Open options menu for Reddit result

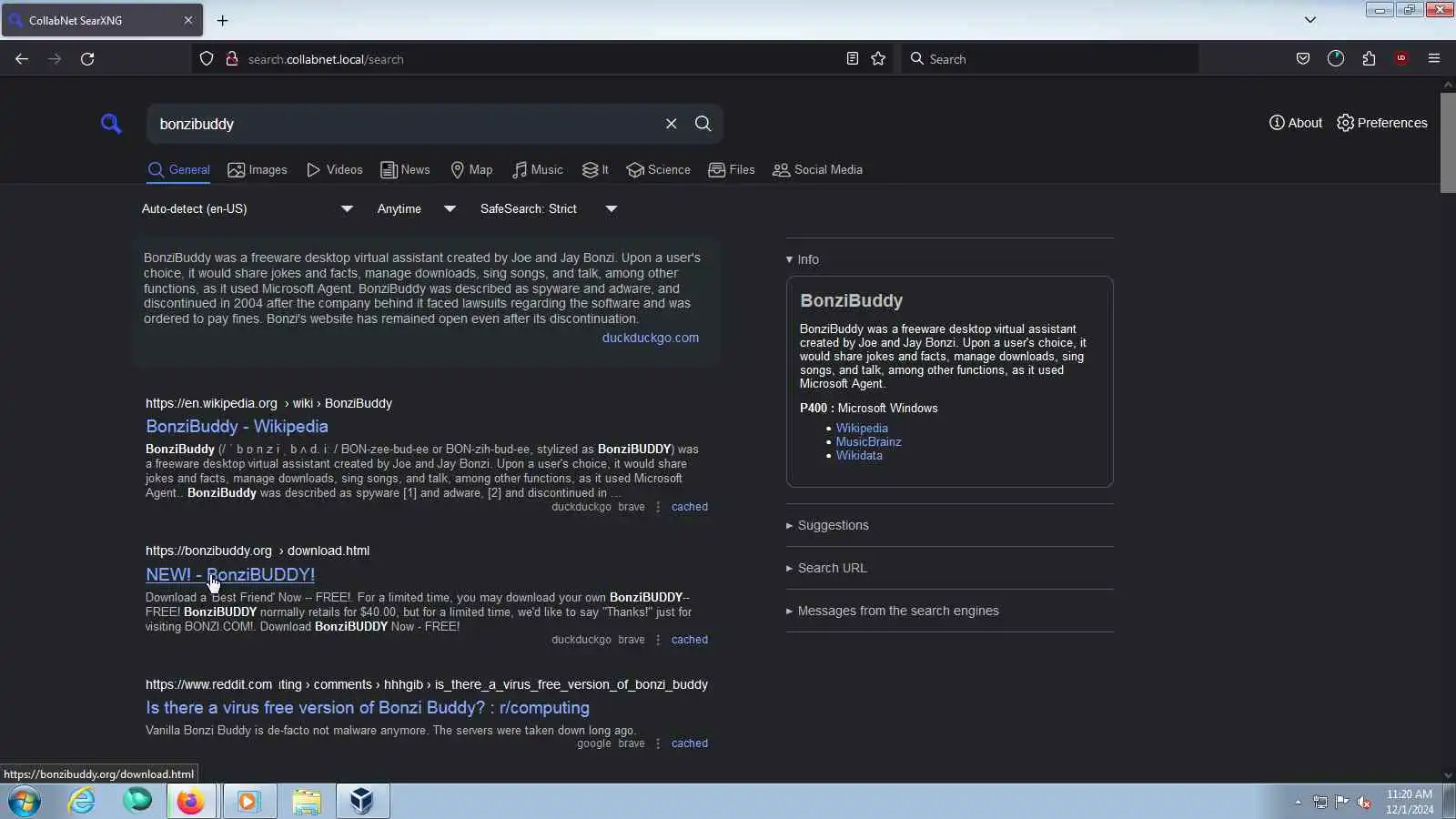pyautogui.click(x=658, y=744)
